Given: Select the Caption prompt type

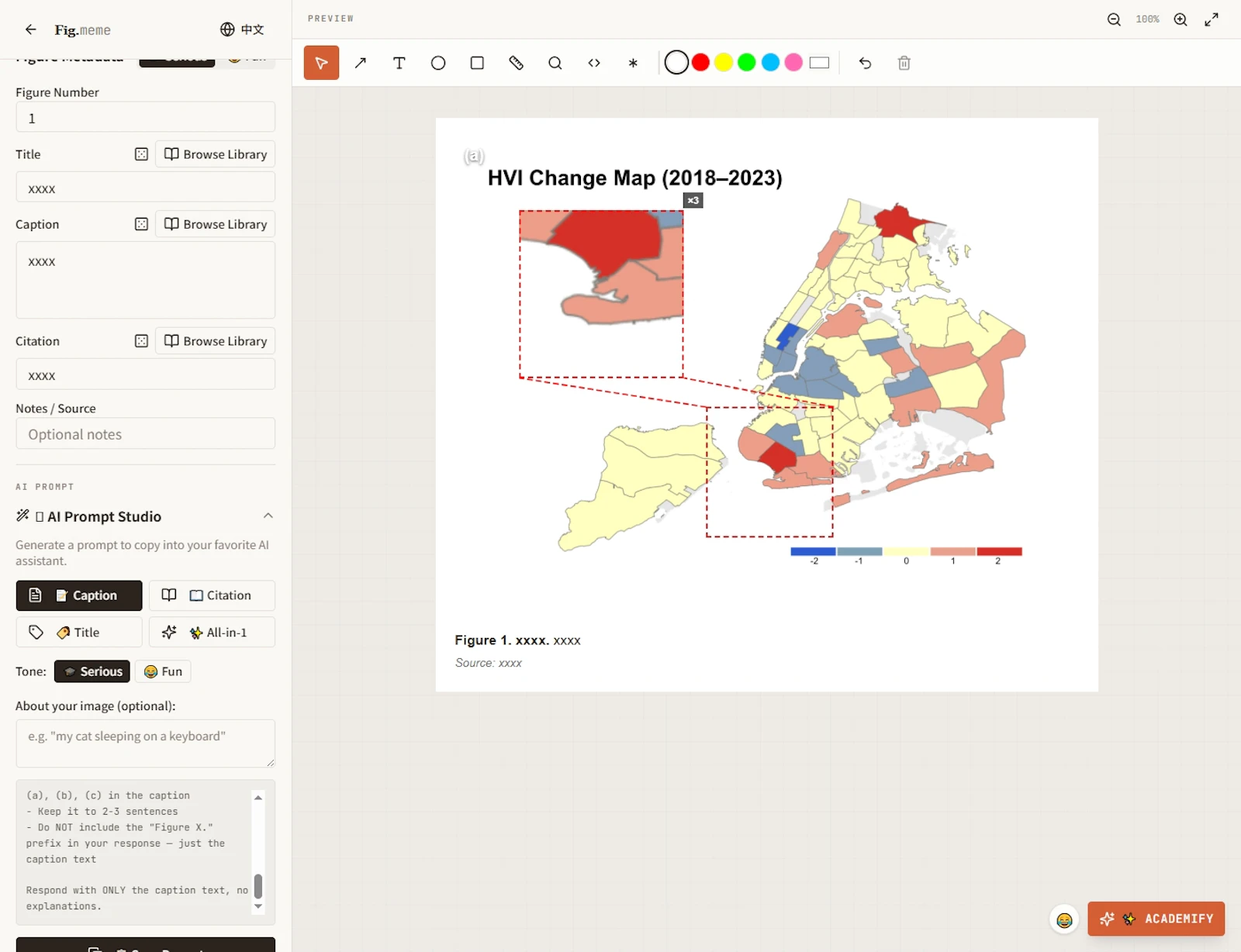Looking at the screenshot, I should (78, 595).
